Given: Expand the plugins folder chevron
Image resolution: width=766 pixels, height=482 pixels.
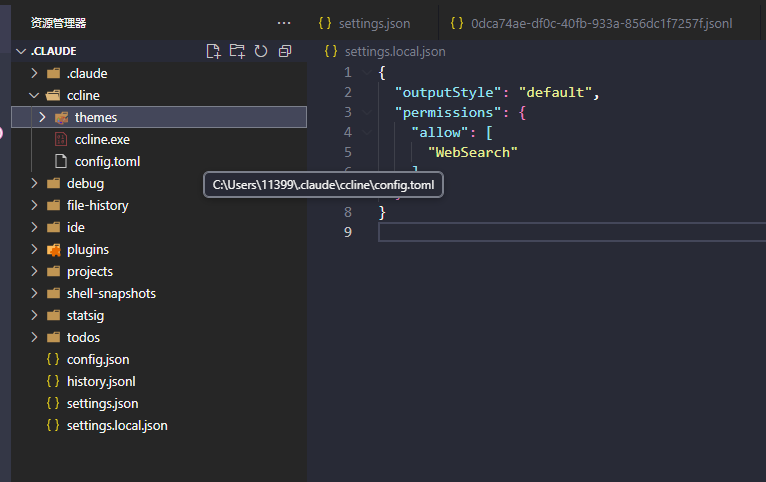Looking at the screenshot, I should (34, 249).
